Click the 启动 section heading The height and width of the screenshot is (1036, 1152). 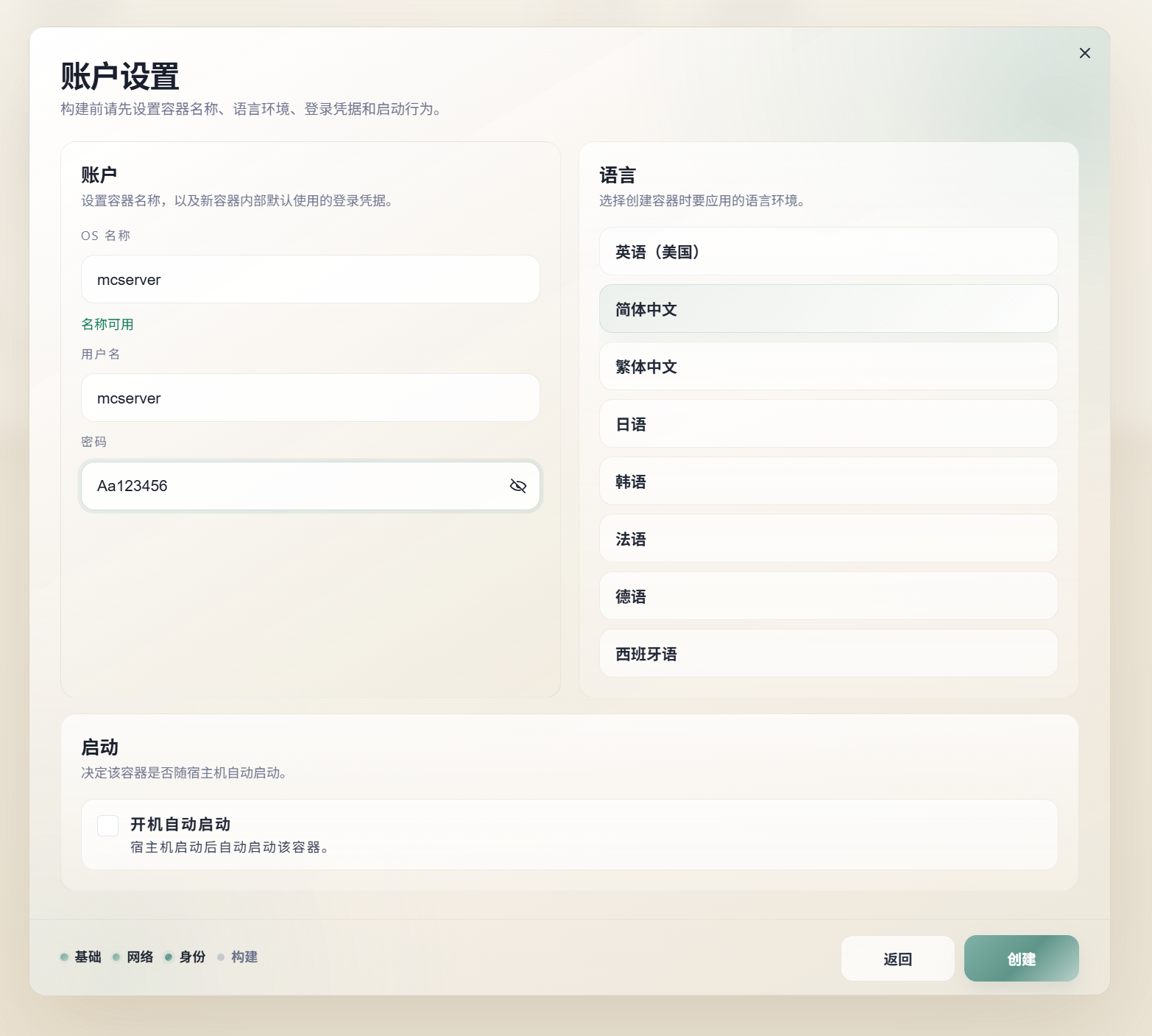click(x=99, y=747)
